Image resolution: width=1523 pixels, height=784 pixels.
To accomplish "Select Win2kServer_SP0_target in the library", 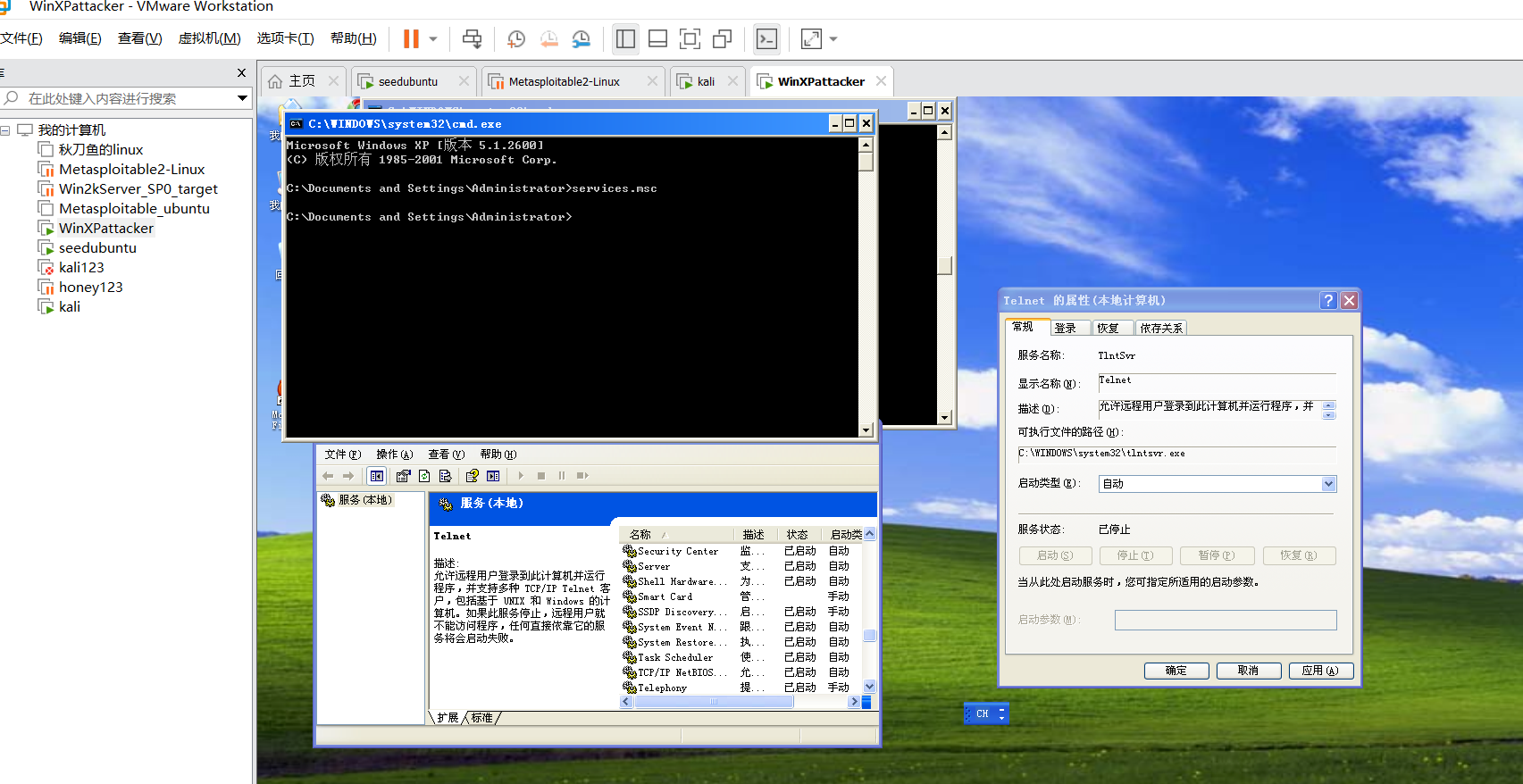I will point(138,189).
